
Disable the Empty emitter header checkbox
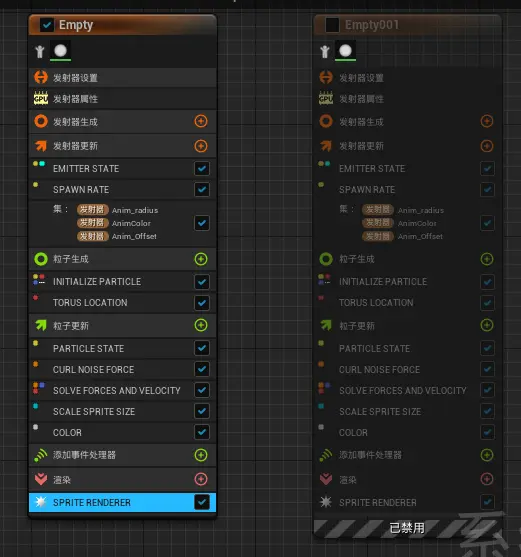pyautogui.click(x=47, y=25)
